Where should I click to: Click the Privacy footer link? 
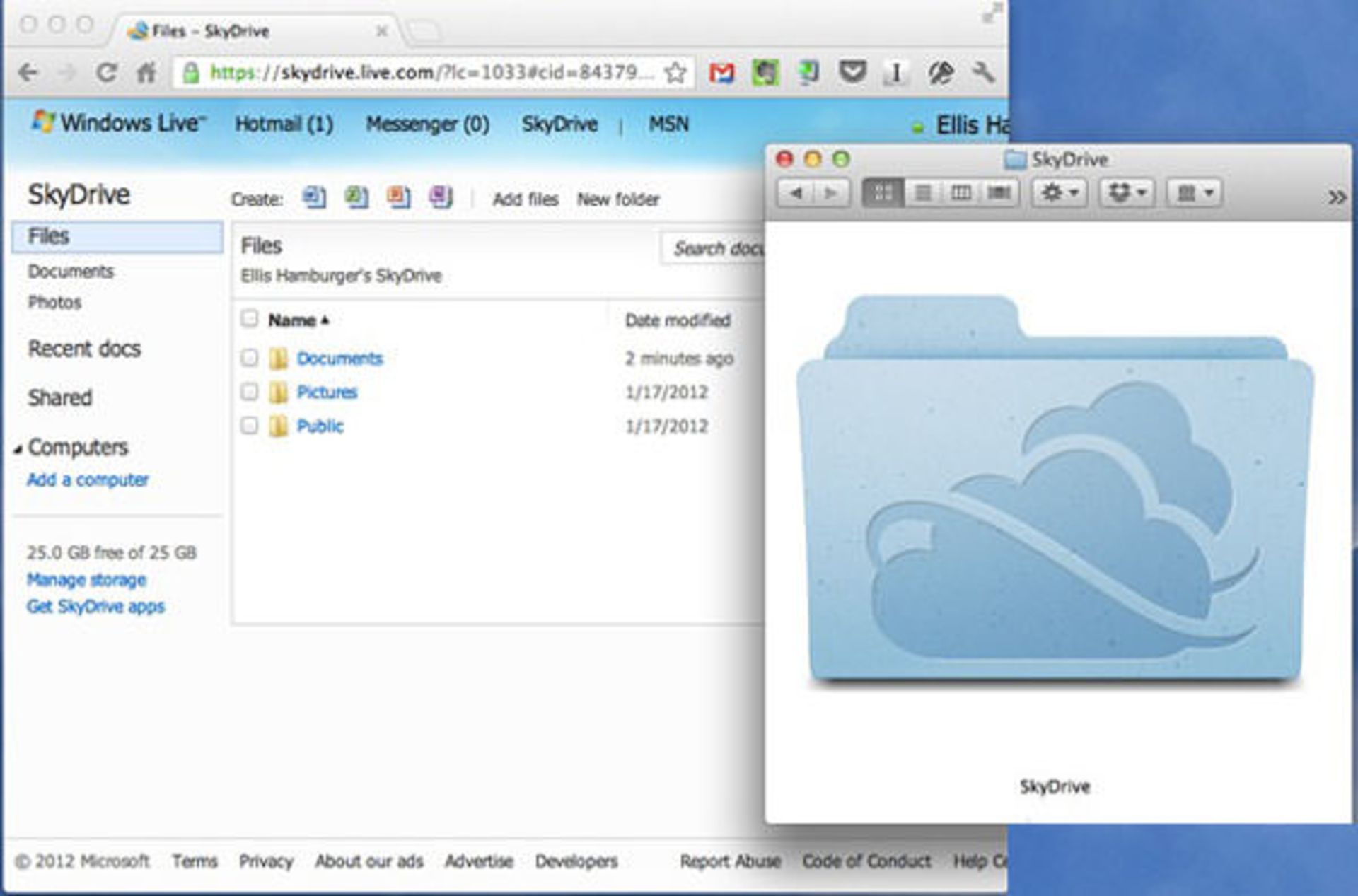(x=266, y=861)
